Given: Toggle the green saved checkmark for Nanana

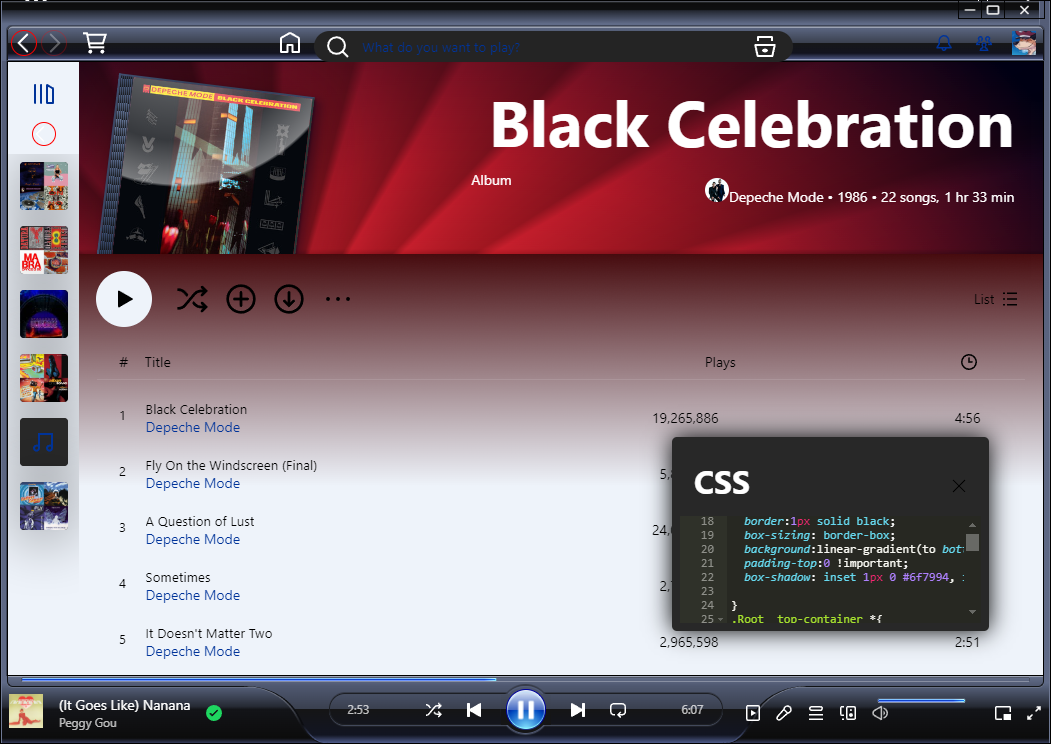Looking at the screenshot, I should pyautogui.click(x=214, y=713).
